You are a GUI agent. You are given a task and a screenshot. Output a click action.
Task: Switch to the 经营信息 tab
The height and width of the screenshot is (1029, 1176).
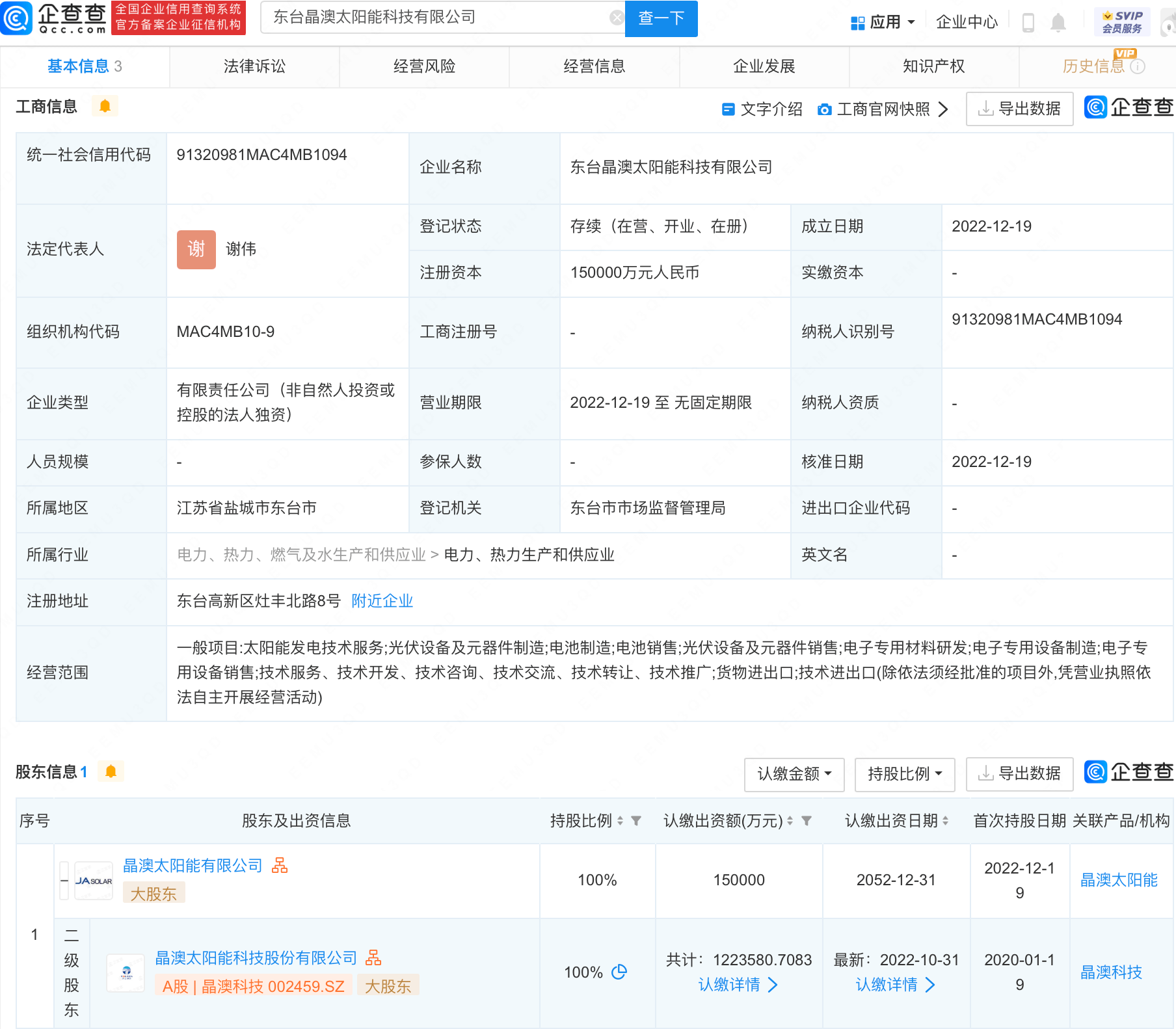click(594, 66)
